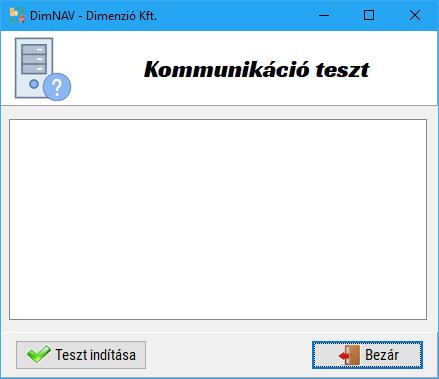Start the test with Teszt indítása
The height and width of the screenshot is (379, 439).
click(x=81, y=355)
